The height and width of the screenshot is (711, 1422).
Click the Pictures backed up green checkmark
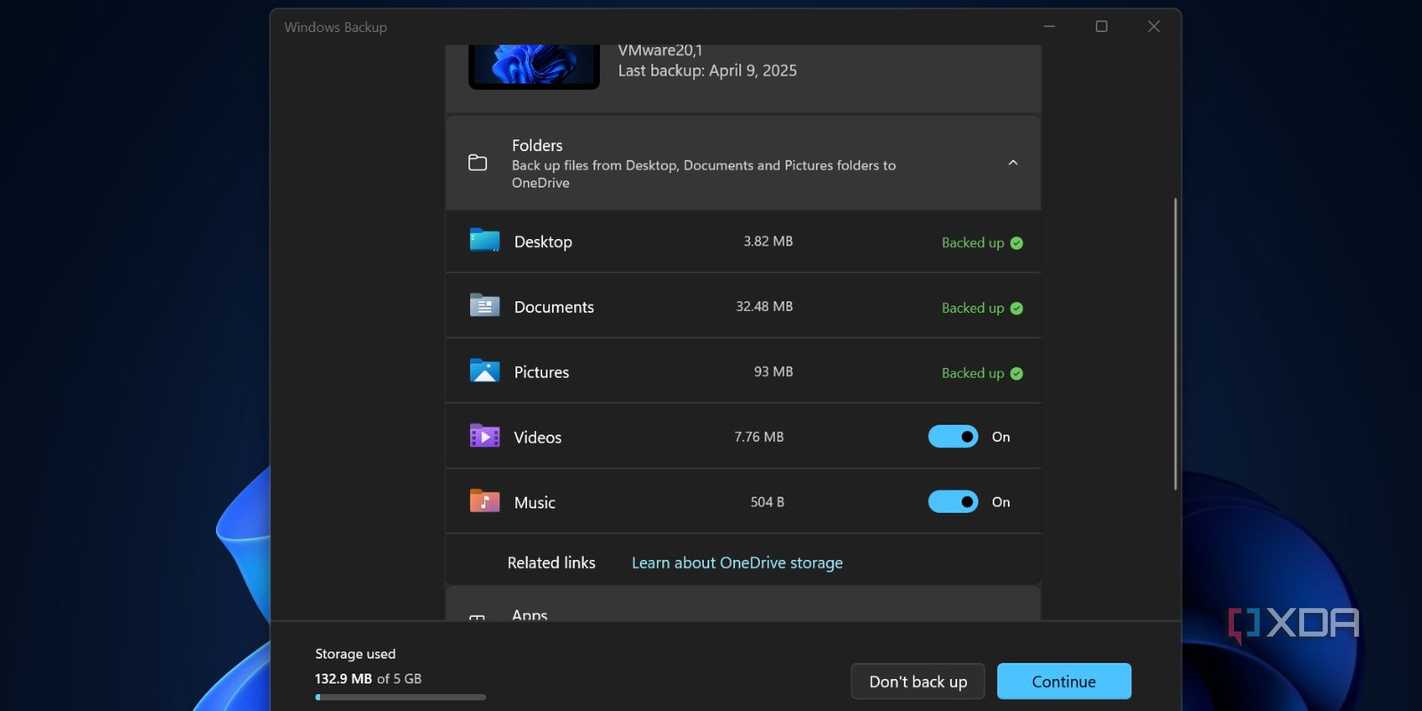pos(1016,373)
